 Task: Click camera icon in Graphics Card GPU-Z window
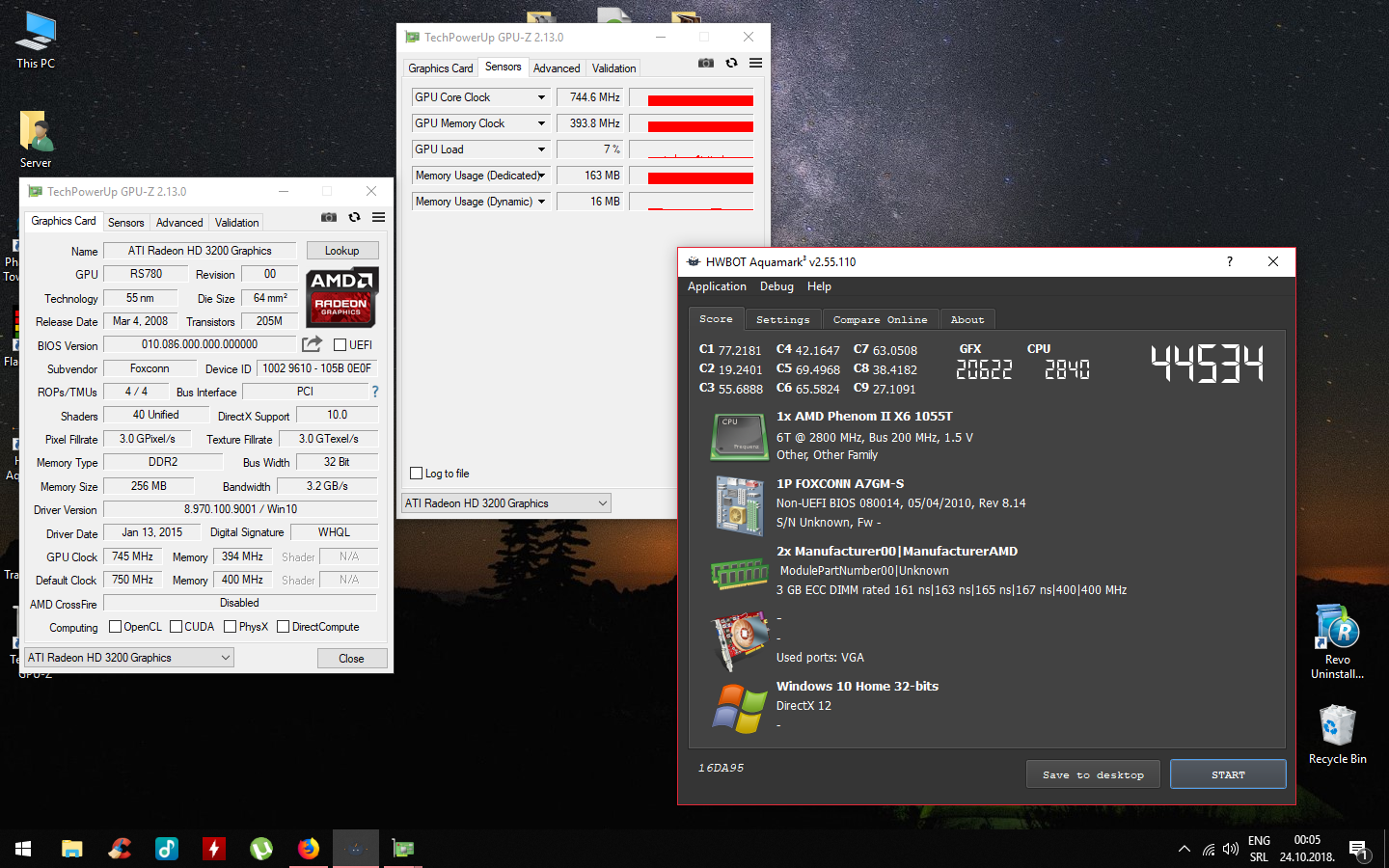(x=329, y=217)
